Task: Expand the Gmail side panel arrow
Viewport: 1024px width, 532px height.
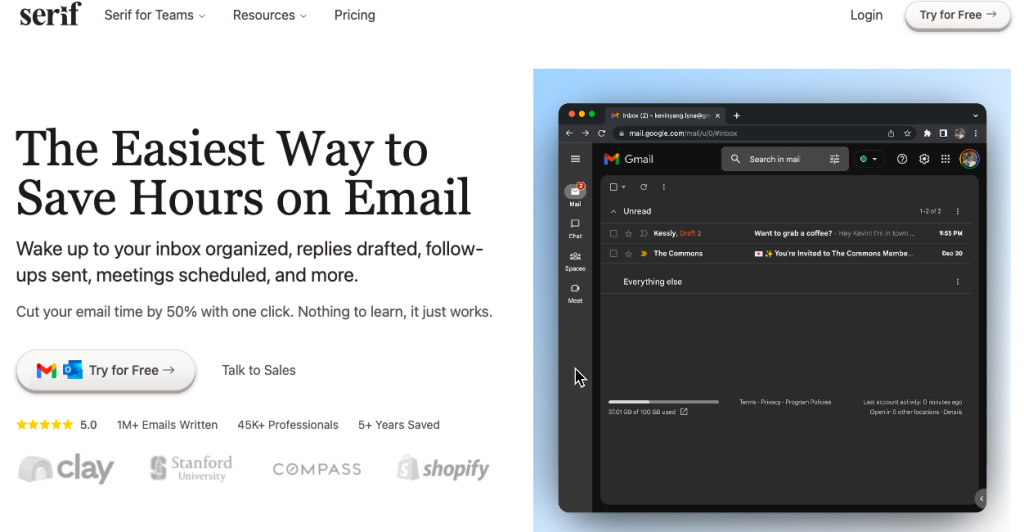Action: [x=981, y=499]
